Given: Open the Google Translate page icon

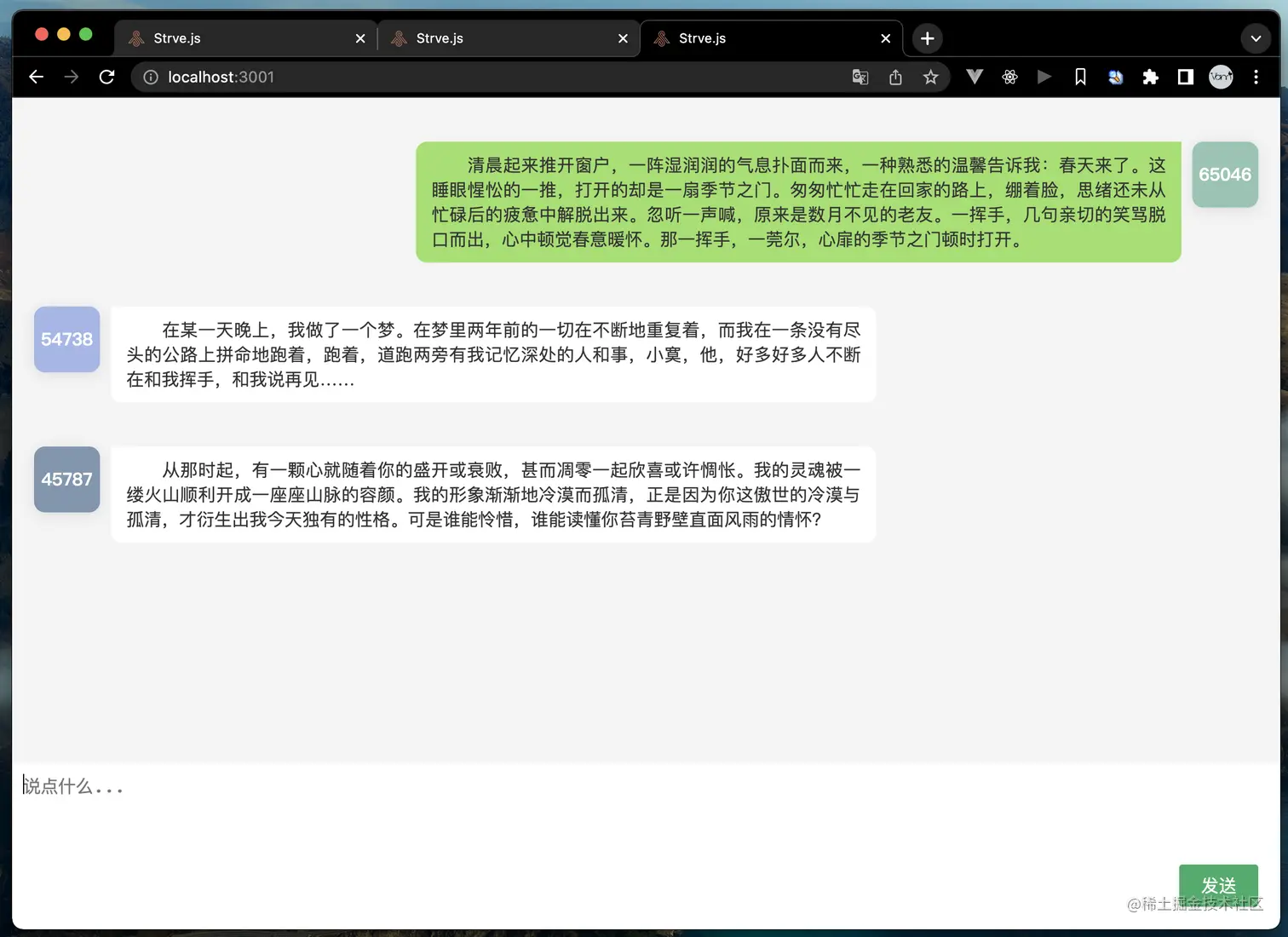Looking at the screenshot, I should pos(860,78).
